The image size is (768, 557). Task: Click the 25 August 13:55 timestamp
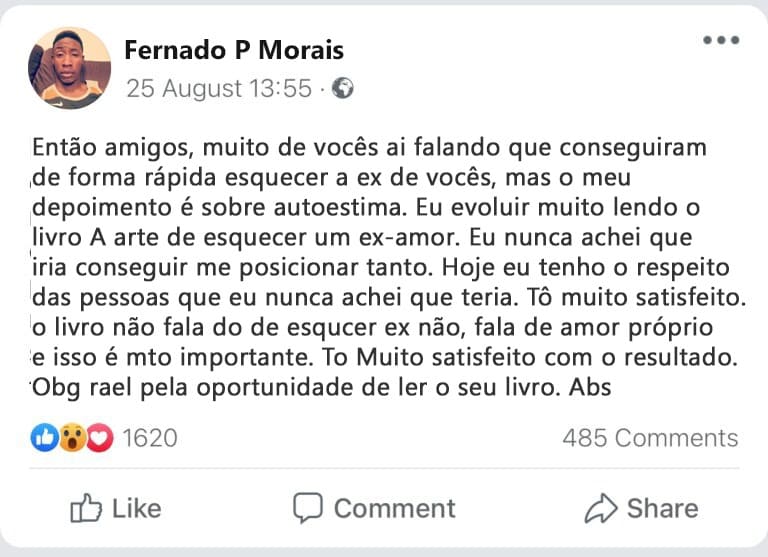[218, 88]
